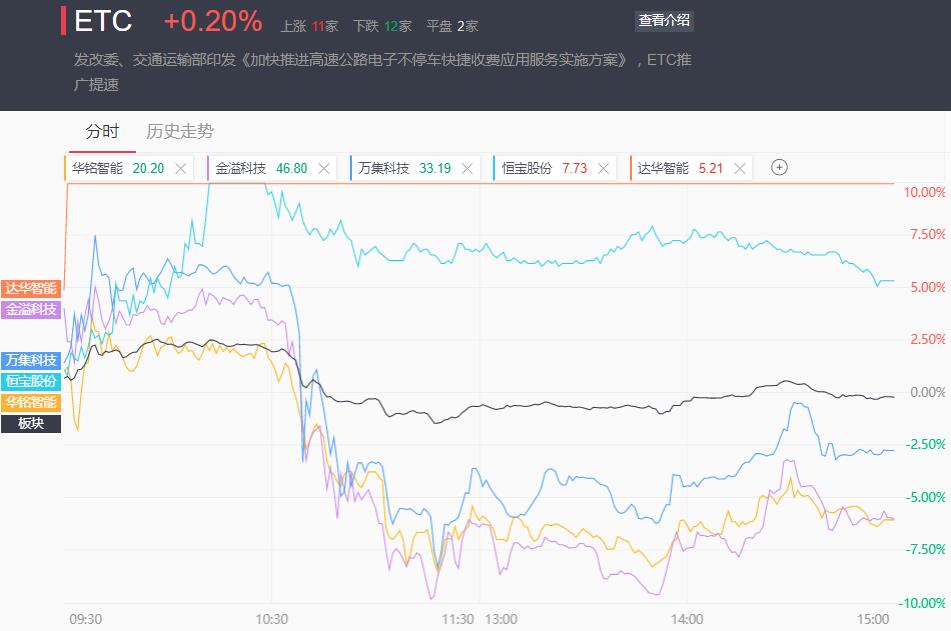Select the 万集科技 blue legend label
Screen dimensions: 951x631
pyautogui.click(x=31, y=360)
